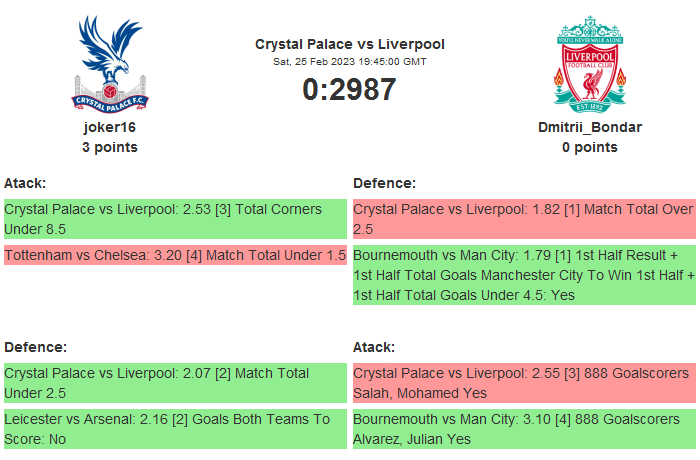Click Dmitrii_Bondar's 0 points label
700x460 pixels.
[x=590, y=147]
